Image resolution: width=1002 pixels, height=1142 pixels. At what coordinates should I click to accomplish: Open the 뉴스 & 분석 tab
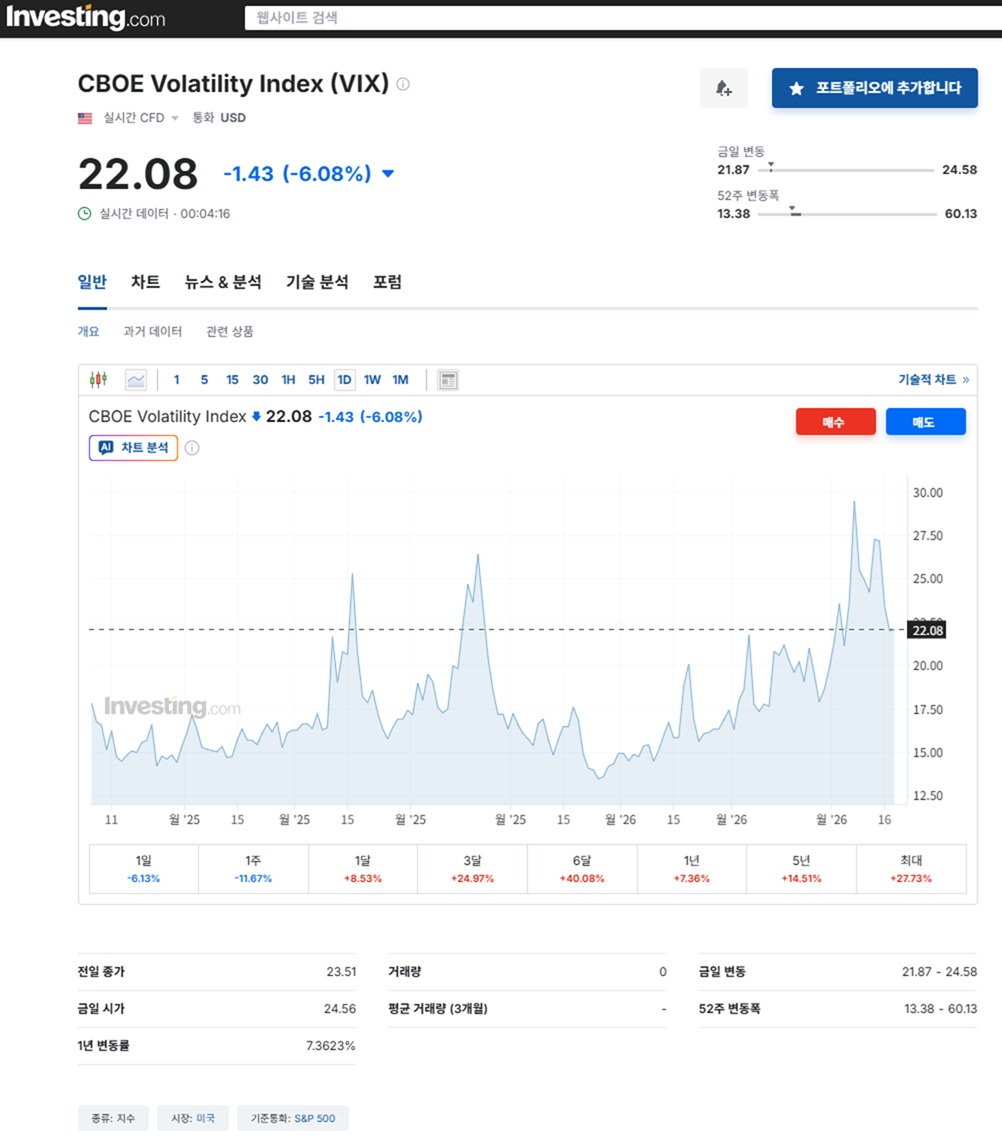(x=223, y=282)
